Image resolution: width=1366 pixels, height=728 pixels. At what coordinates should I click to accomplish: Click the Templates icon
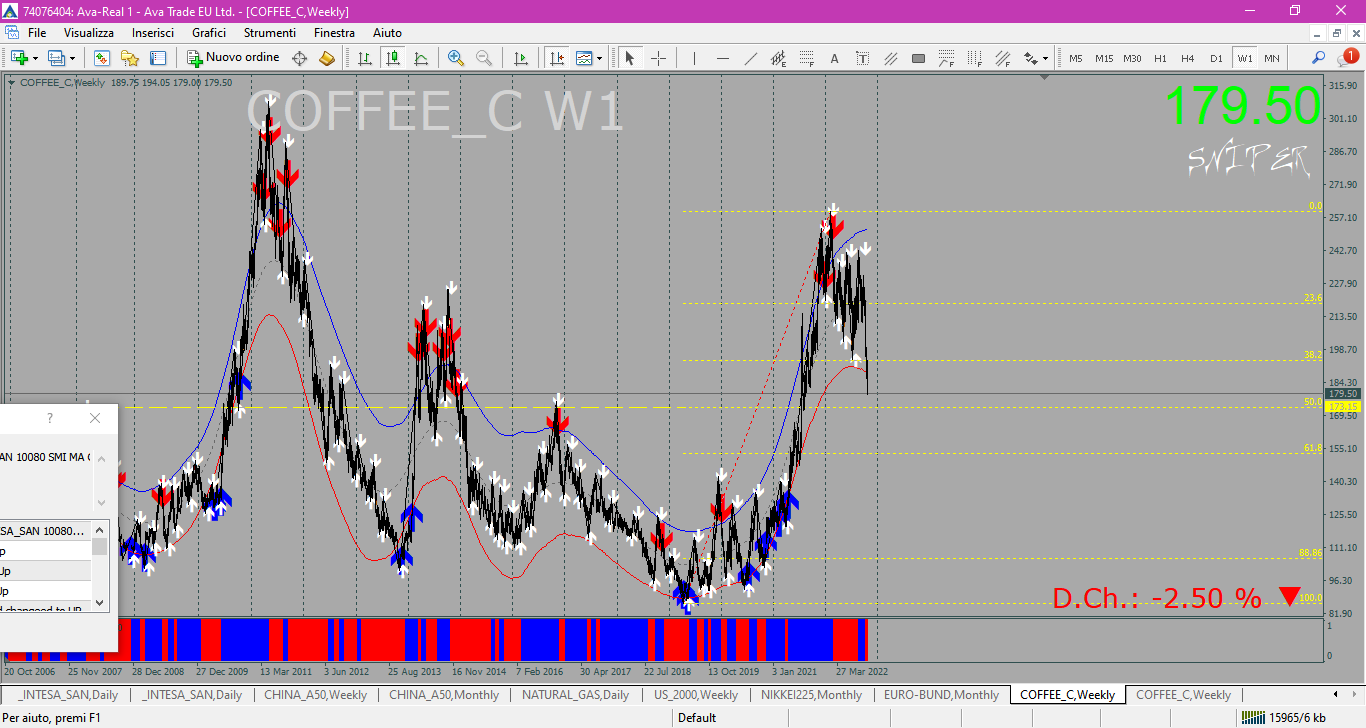coord(584,58)
